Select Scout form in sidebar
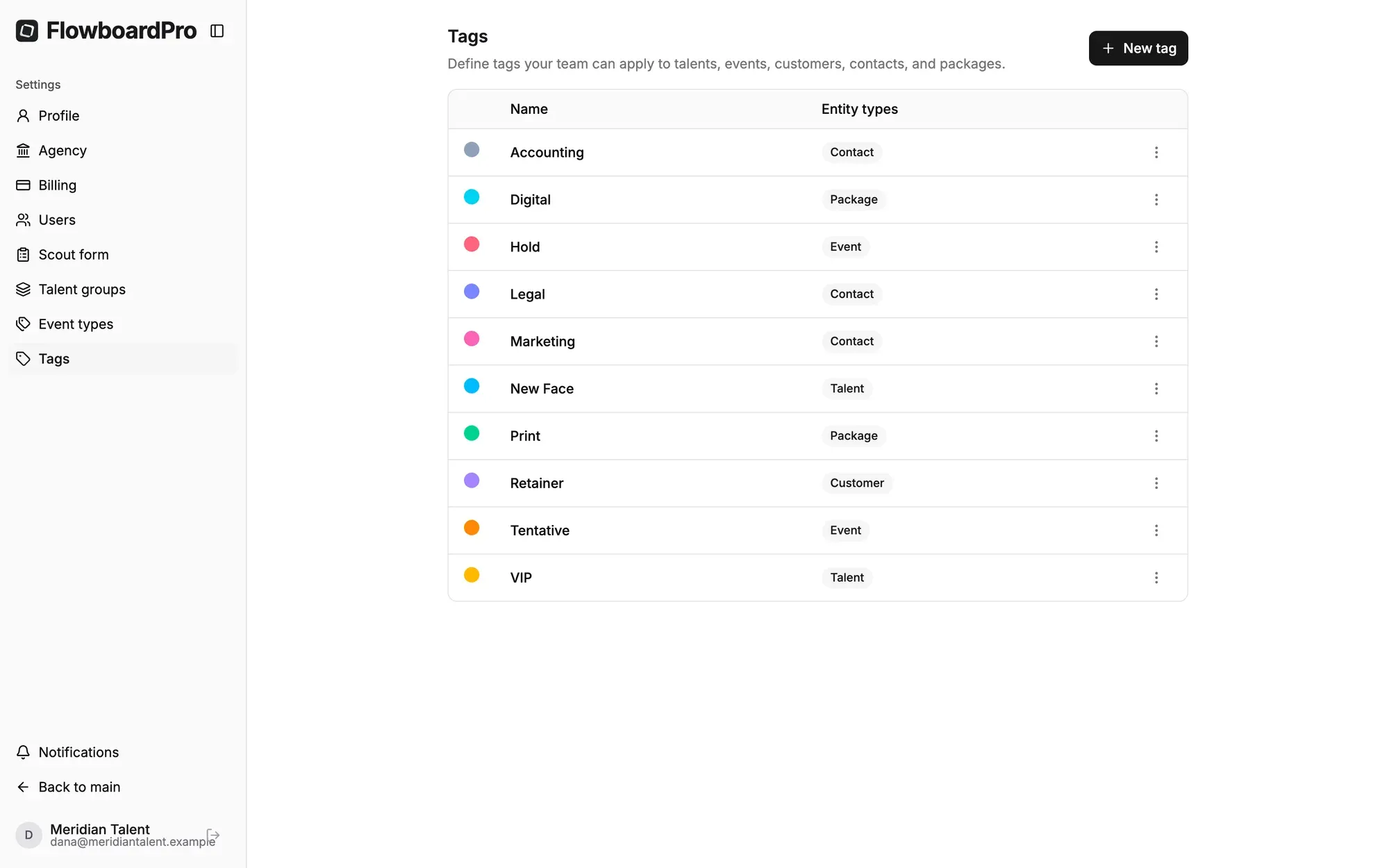Screen dimensions: 1389x868 coord(123,255)
